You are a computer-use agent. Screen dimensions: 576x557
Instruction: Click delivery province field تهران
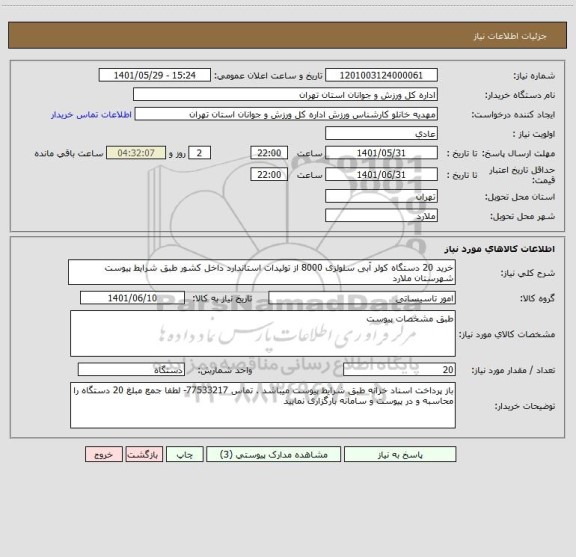[381, 196]
